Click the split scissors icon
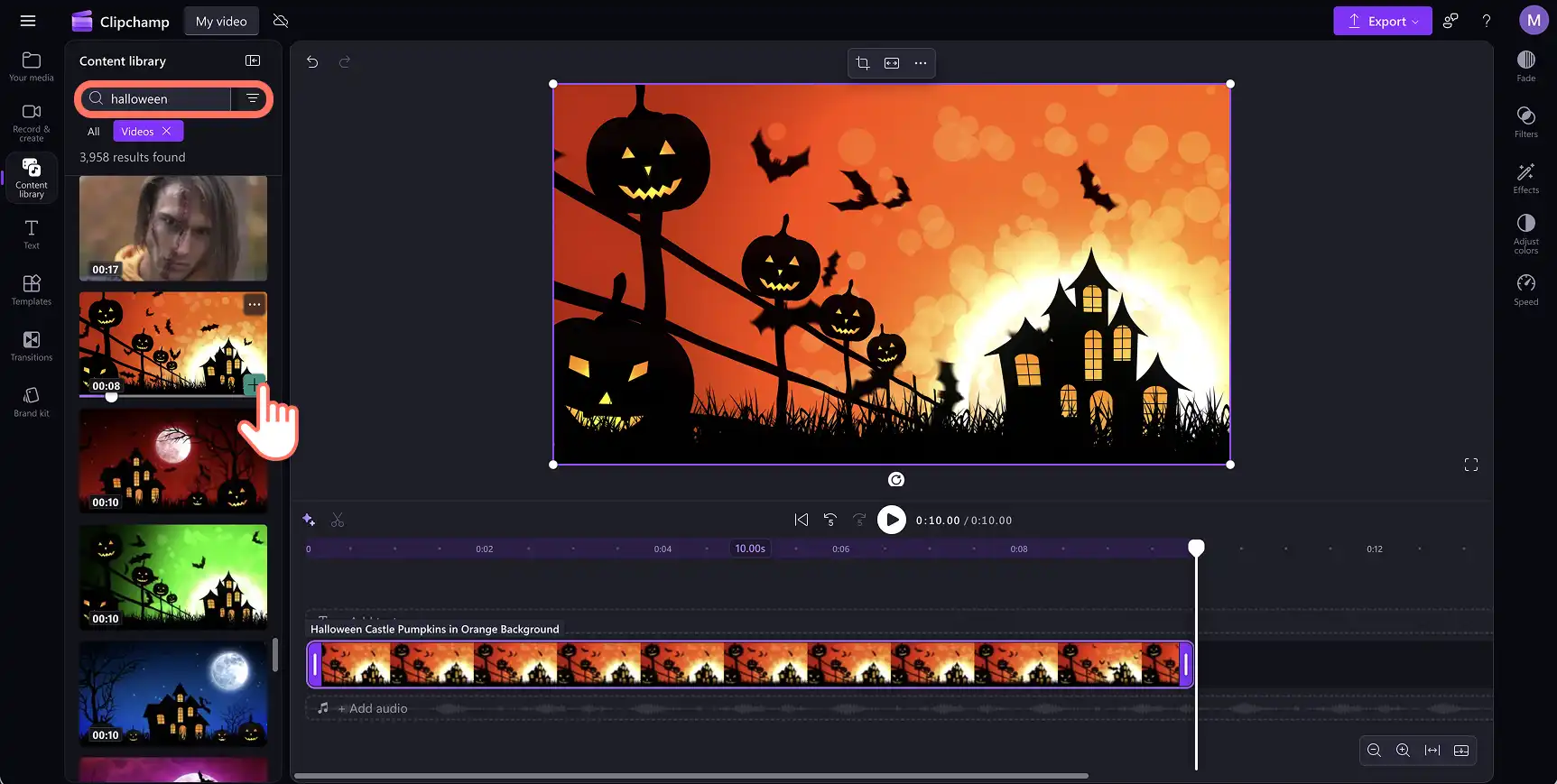1557x784 pixels. (x=338, y=521)
